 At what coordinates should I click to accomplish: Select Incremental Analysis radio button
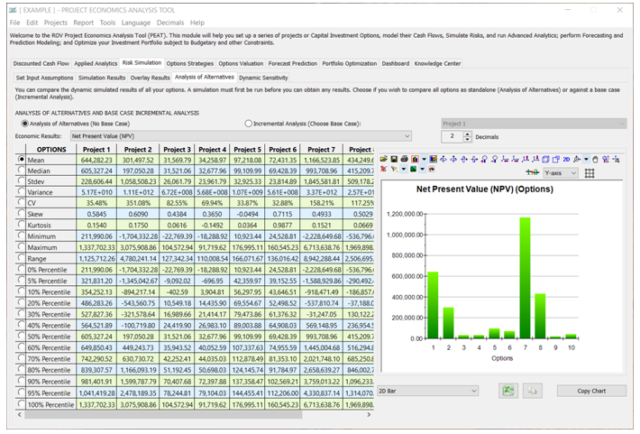(248, 123)
